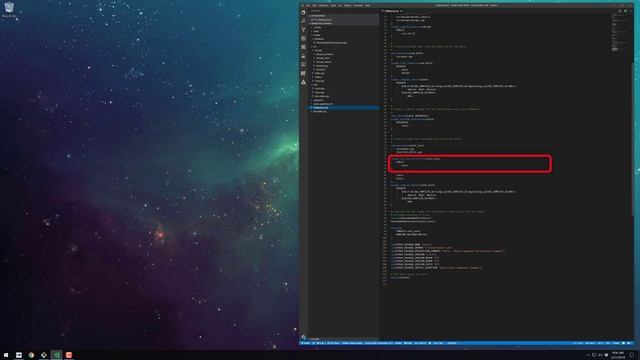Click the split editor icon in the editor title
The image size is (640, 360).
tap(625, 11)
